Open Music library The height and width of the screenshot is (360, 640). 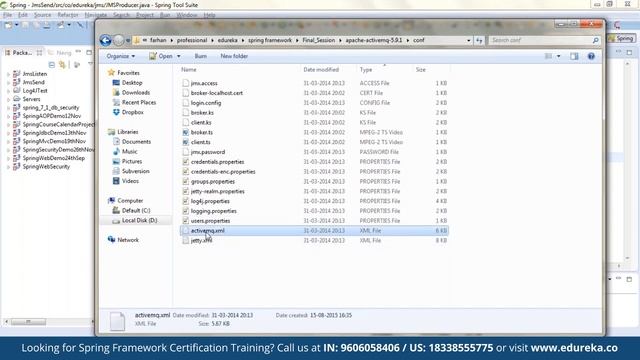coord(129,151)
